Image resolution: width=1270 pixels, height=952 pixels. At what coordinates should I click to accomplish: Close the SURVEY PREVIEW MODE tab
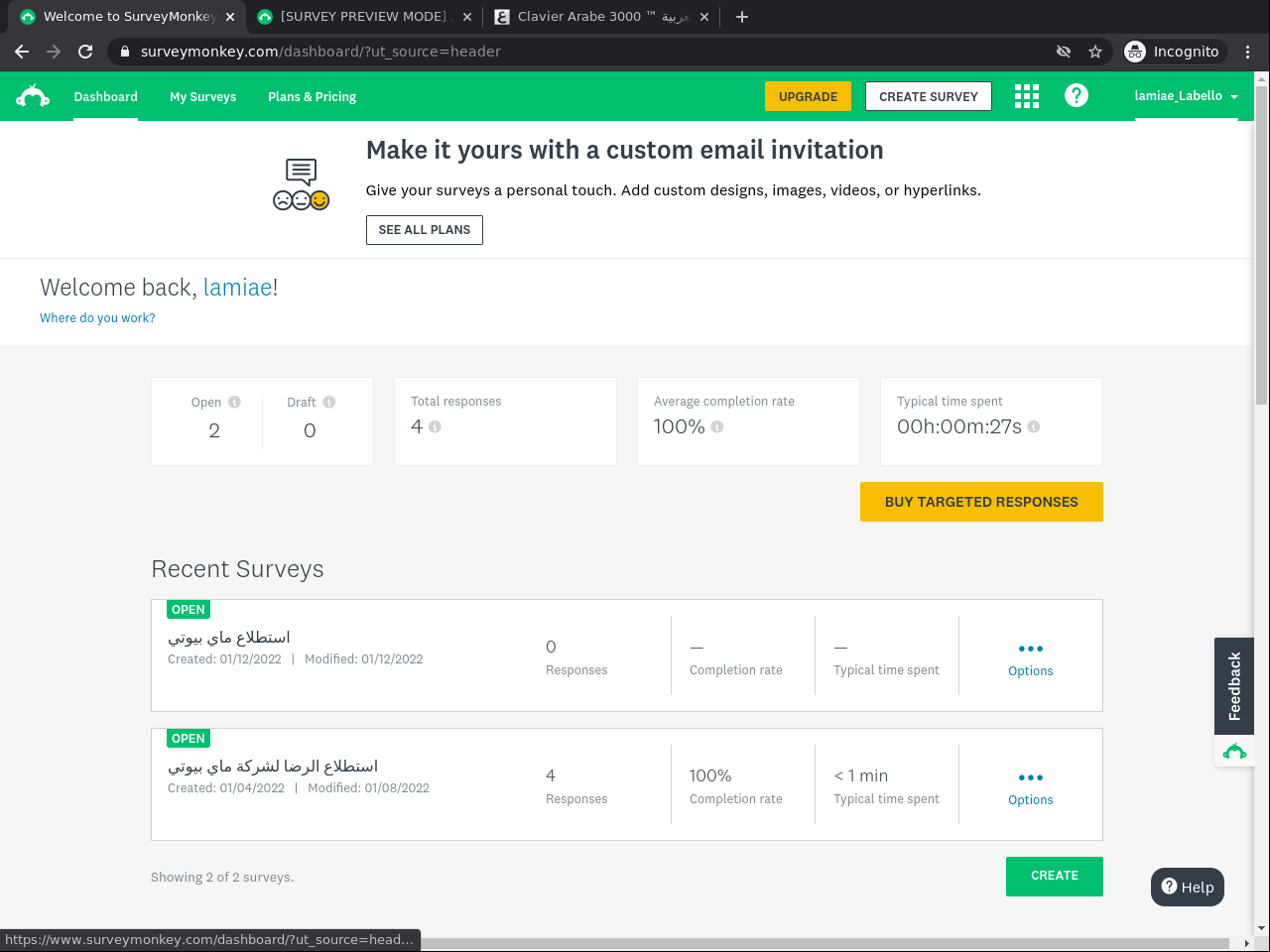467,17
